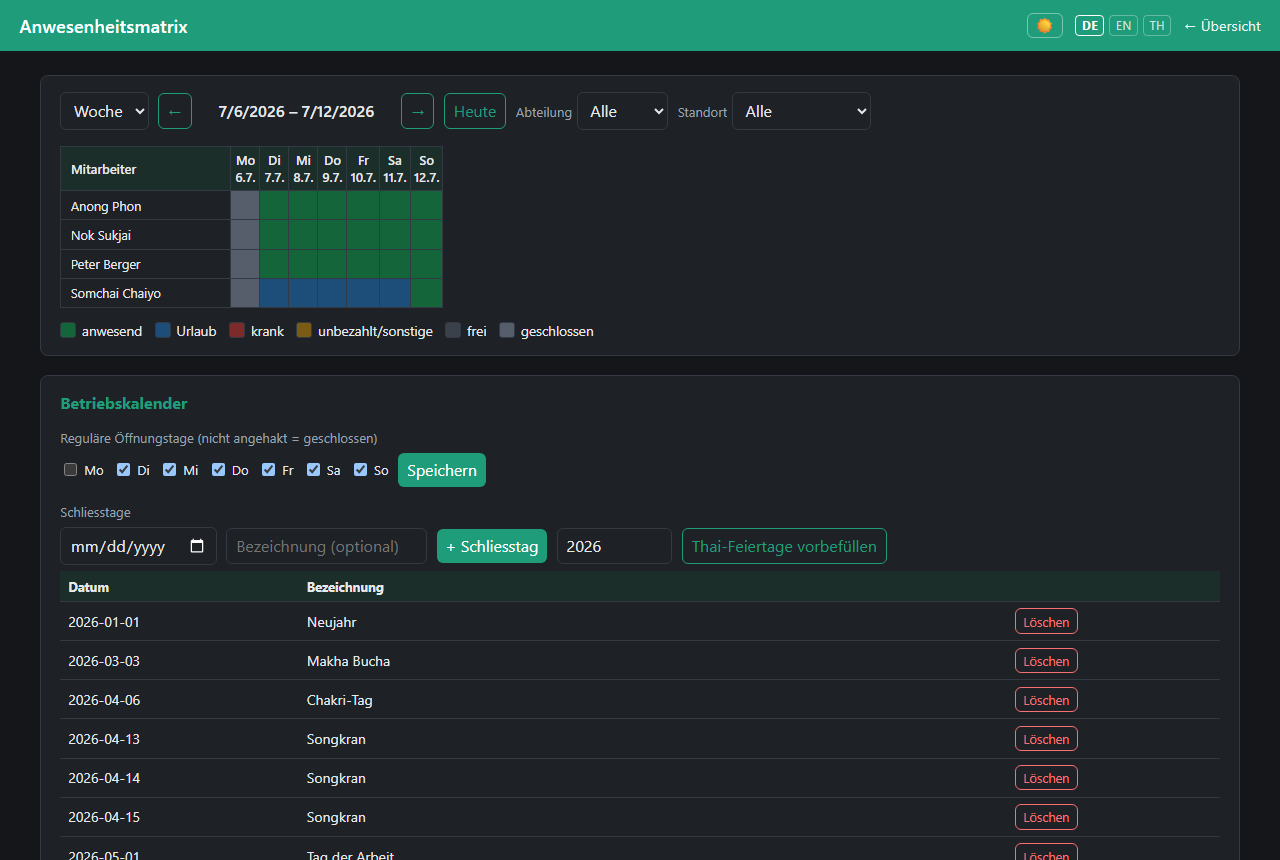Delete the Makha Bucha closing day
The image size is (1280, 860).
pyautogui.click(x=1046, y=660)
